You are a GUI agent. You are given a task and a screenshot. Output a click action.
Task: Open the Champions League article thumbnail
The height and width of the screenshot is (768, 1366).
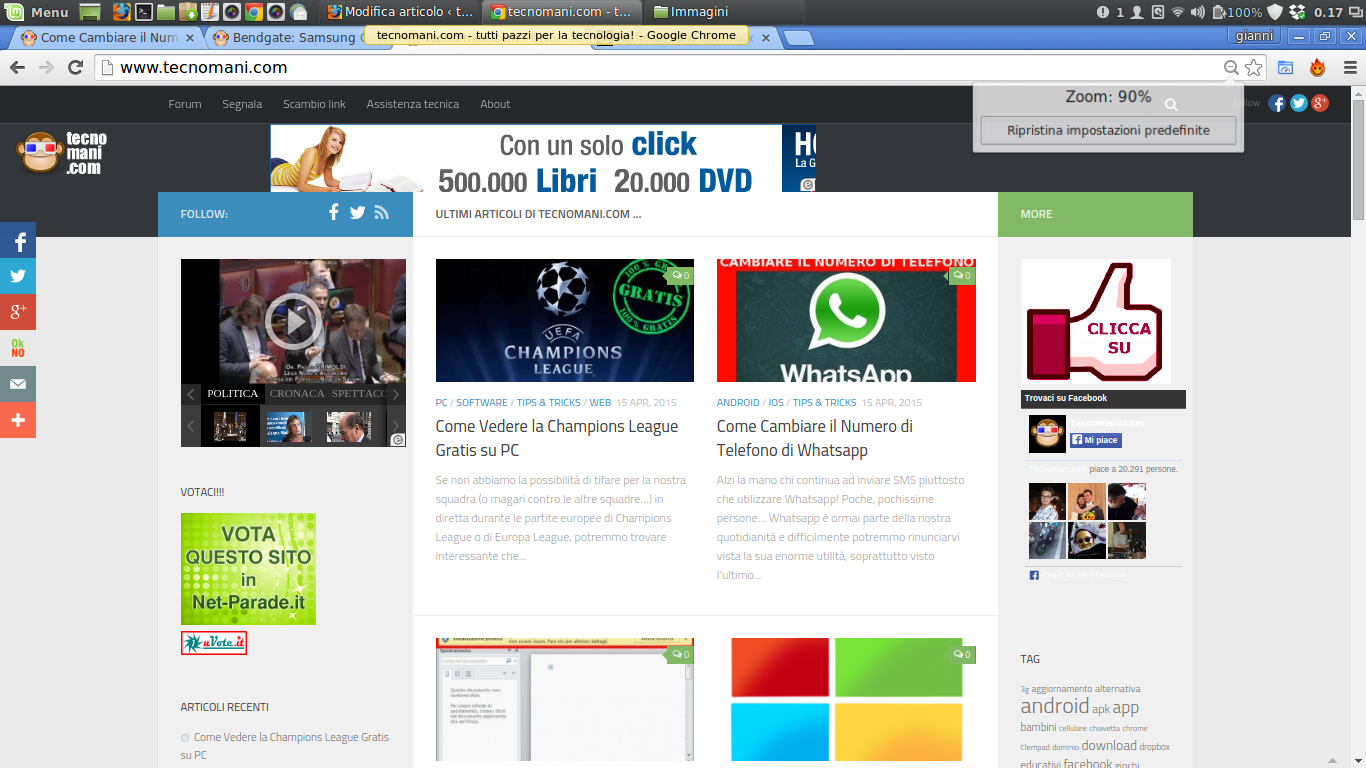click(x=565, y=320)
